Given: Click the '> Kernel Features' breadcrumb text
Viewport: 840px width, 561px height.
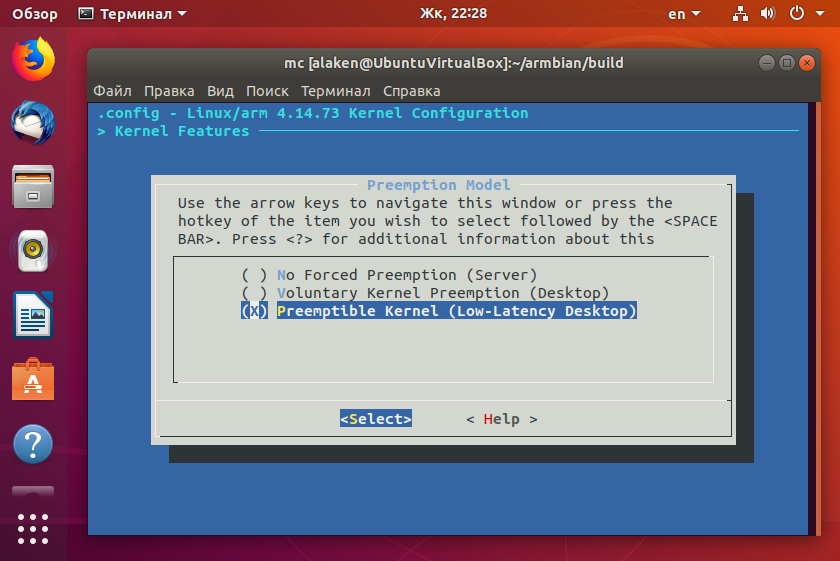Looking at the screenshot, I should (173, 131).
